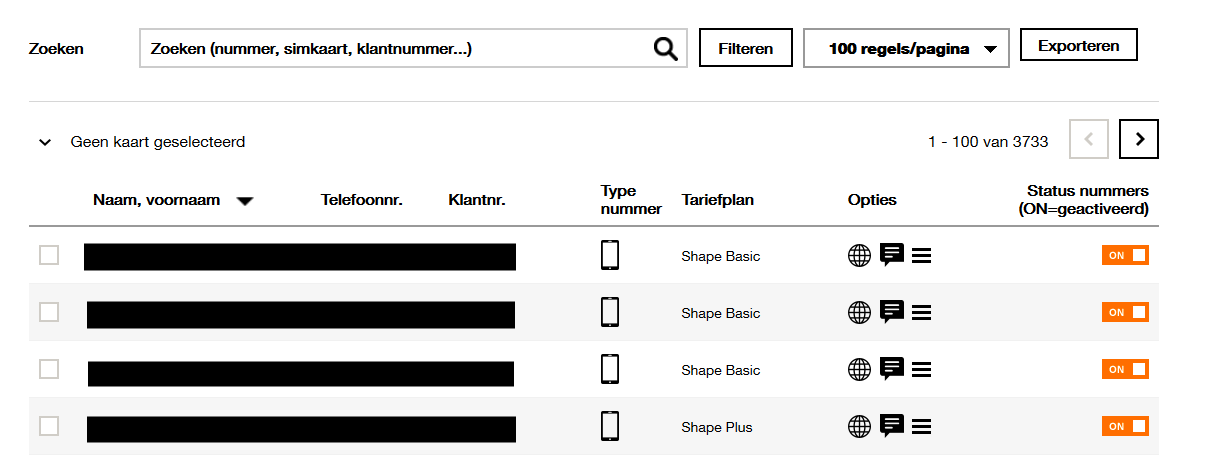Open the 100 regels/pagina dropdown

[x=906, y=48]
